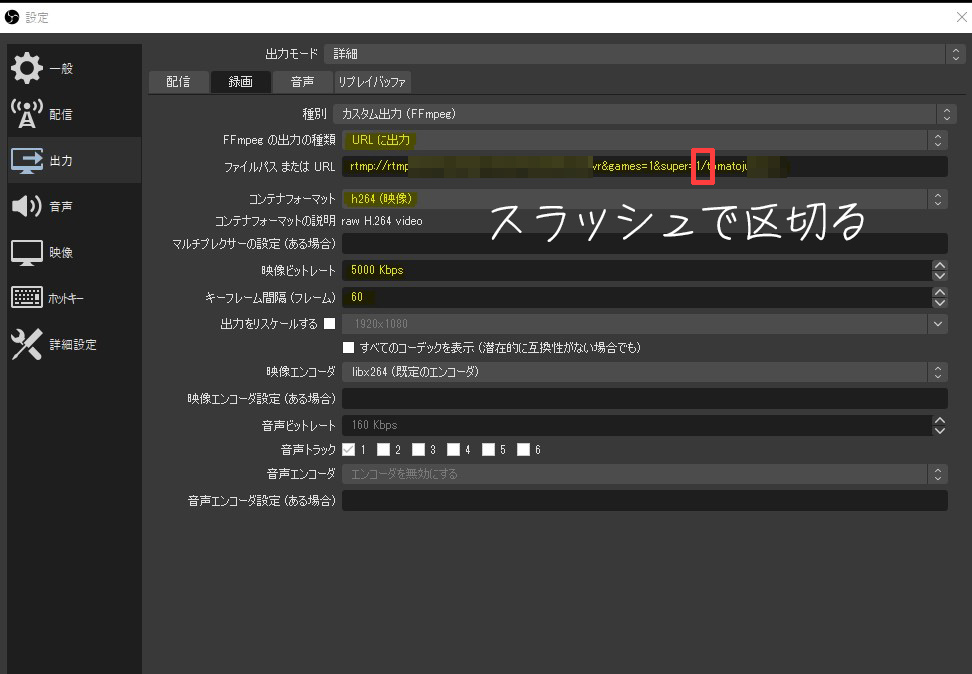Toggle すべてのコーデックを表示 checkbox
The width and height of the screenshot is (972, 674).
[x=349, y=348]
